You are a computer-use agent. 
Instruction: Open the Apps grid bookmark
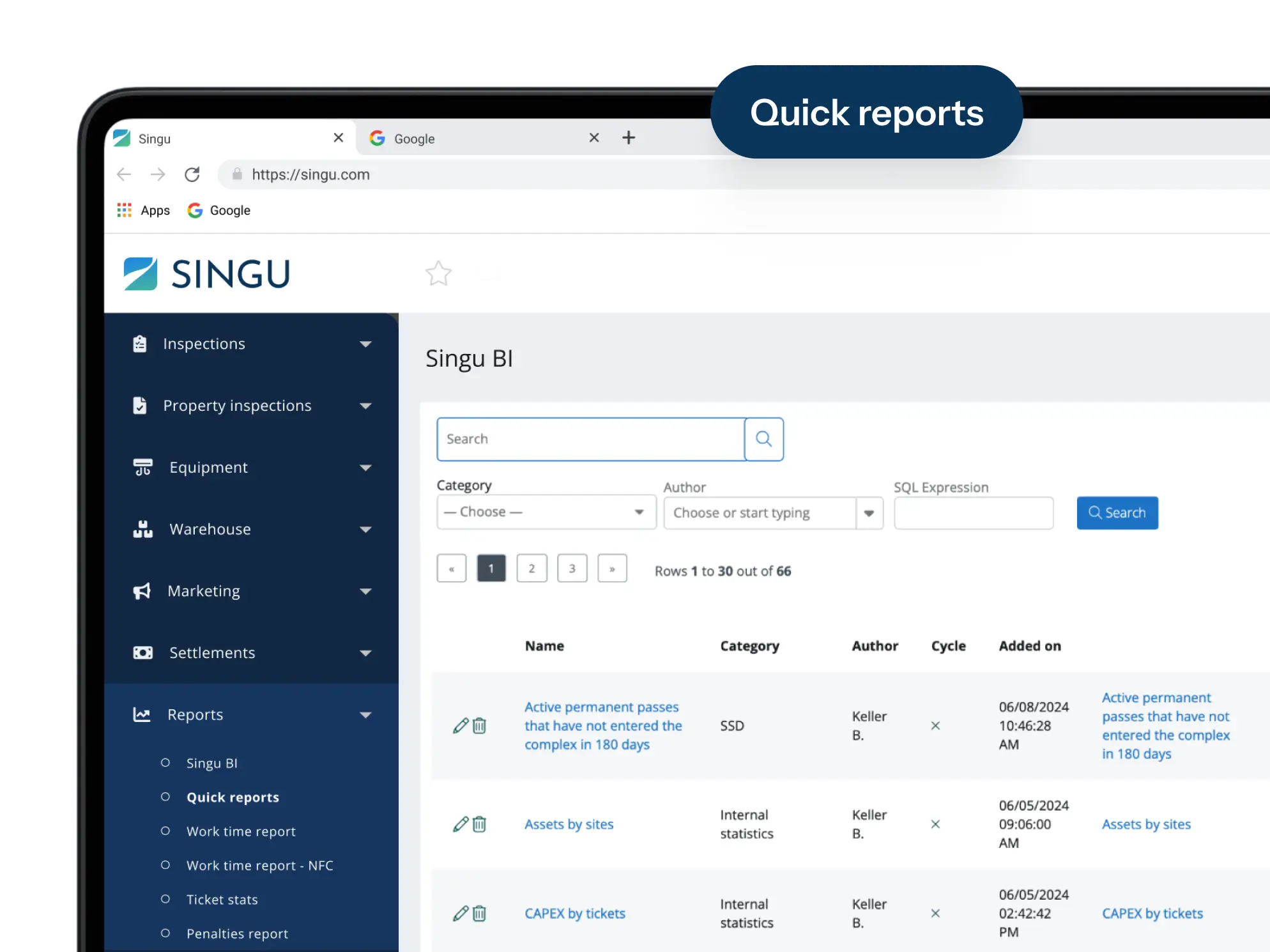[x=144, y=210]
